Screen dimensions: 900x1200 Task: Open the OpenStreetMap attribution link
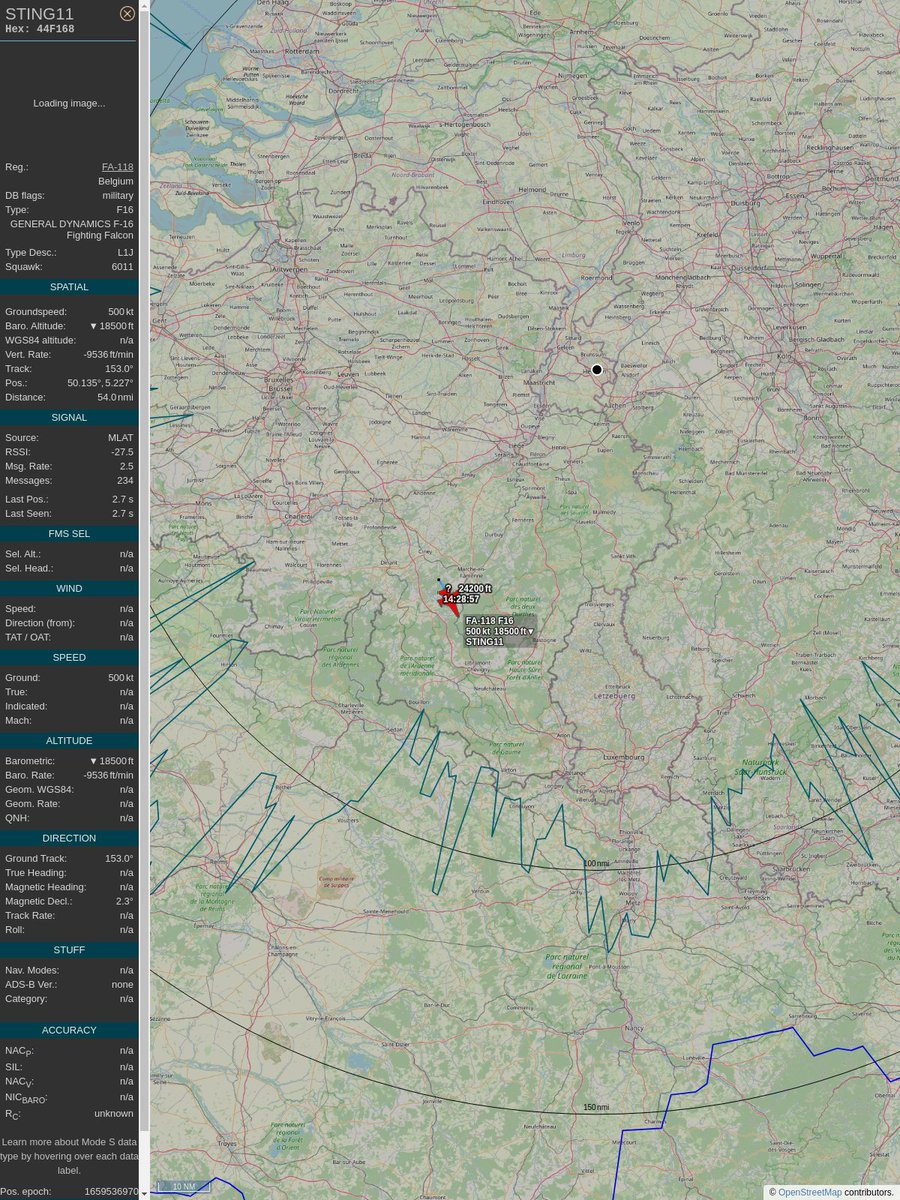point(809,1192)
